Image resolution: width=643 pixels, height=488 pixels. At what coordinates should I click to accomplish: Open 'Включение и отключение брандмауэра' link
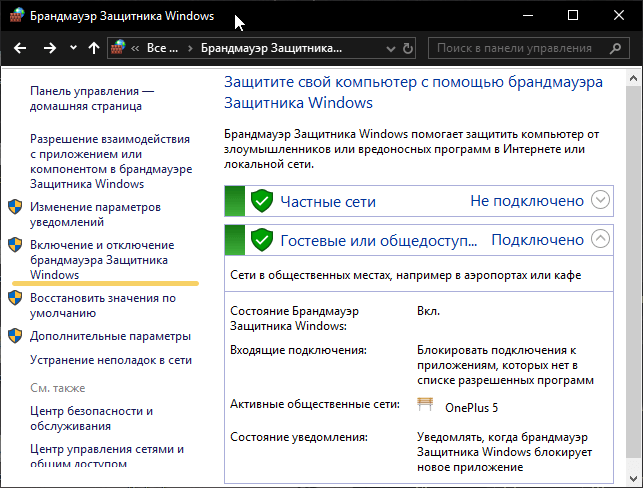102,259
